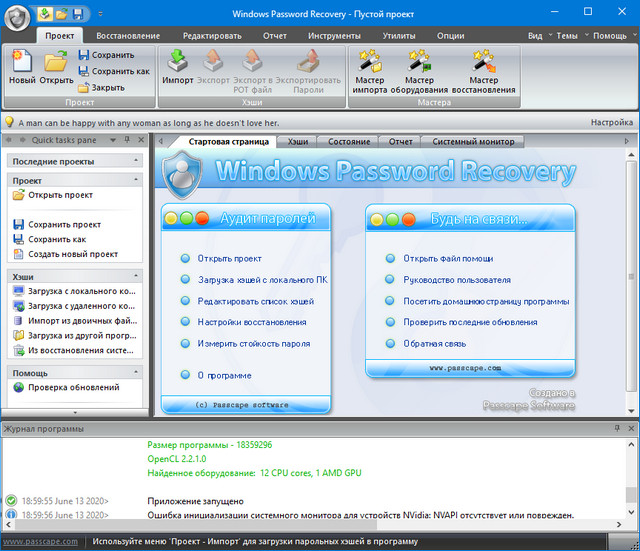Click the round application menu orb button
This screenshot has width=640, height=551.
point(15,15)
